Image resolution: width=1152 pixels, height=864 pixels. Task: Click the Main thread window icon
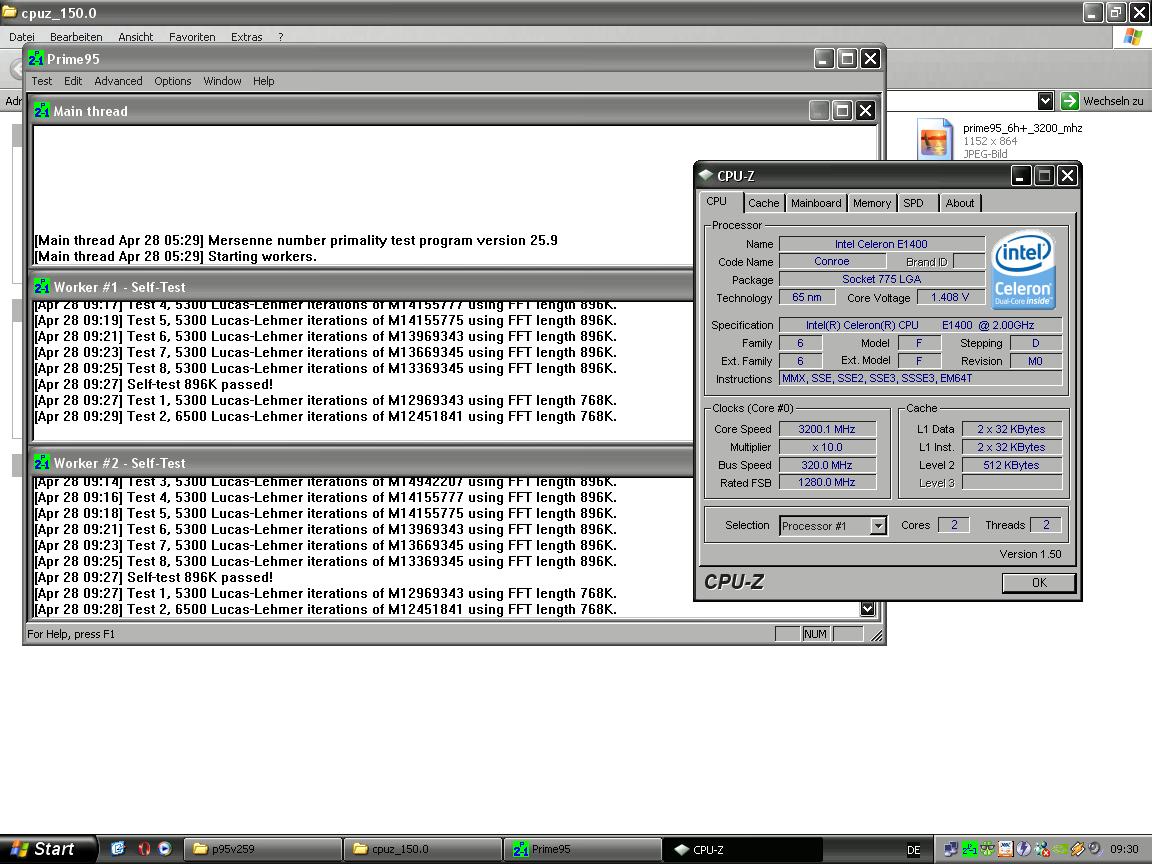pyautogui.click(x=42, y=111)
